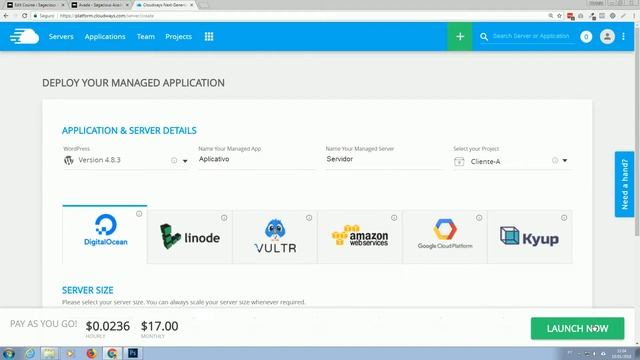
Task: Open the Applications menu
Action: coord(105,36)
